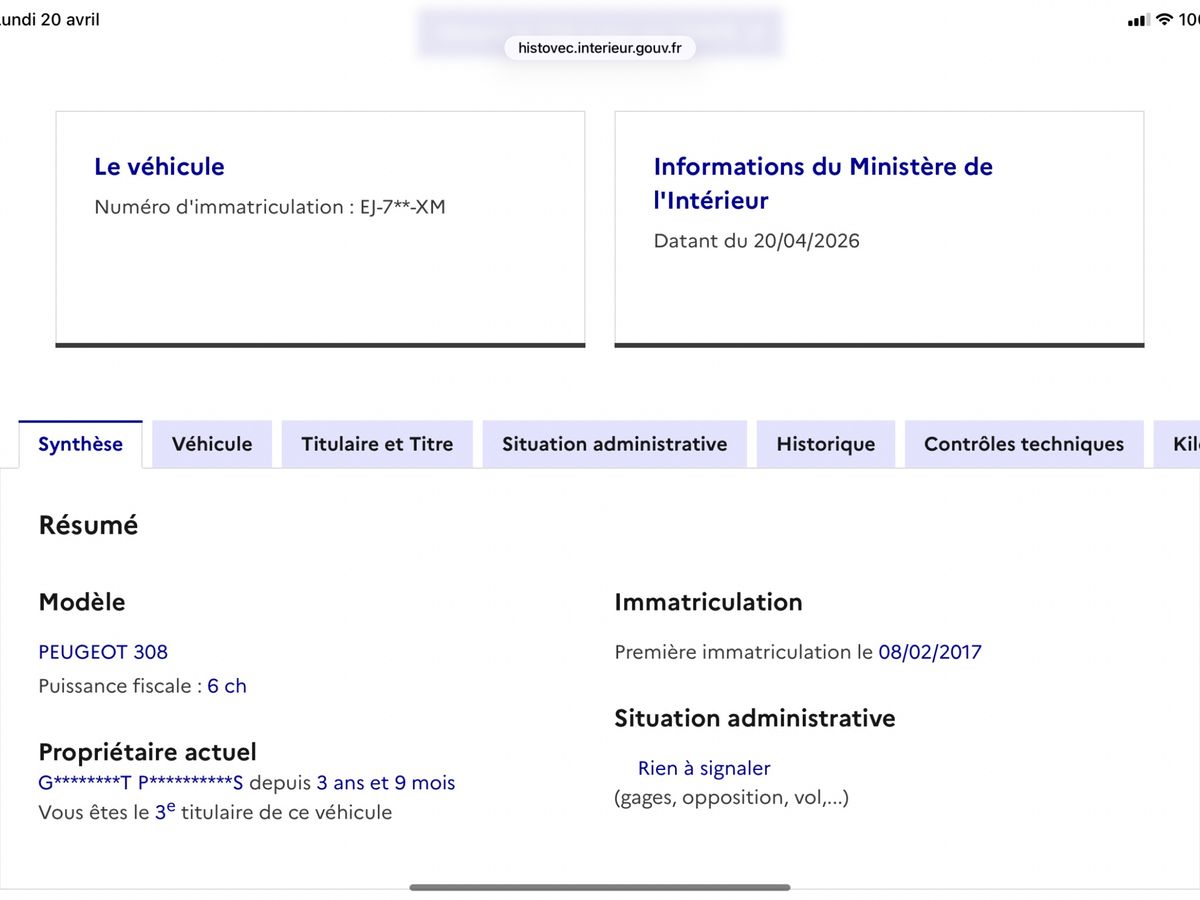Click the (gages, opposition, vol,...) note

click(731, 798)
